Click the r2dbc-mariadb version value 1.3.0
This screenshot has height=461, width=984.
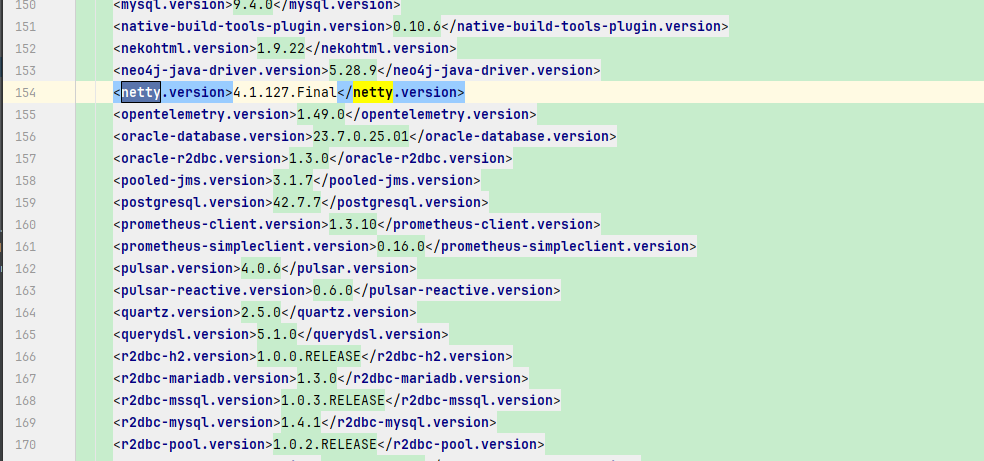[317, 378]
